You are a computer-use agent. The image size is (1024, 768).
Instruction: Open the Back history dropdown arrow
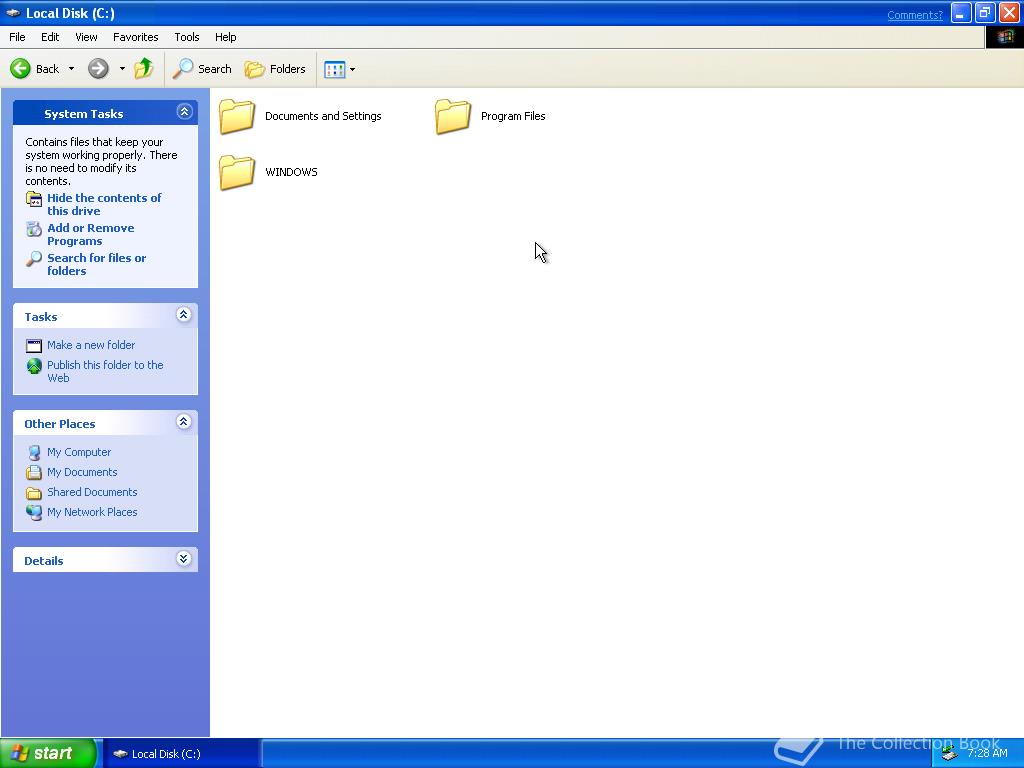tap(71, 69)
